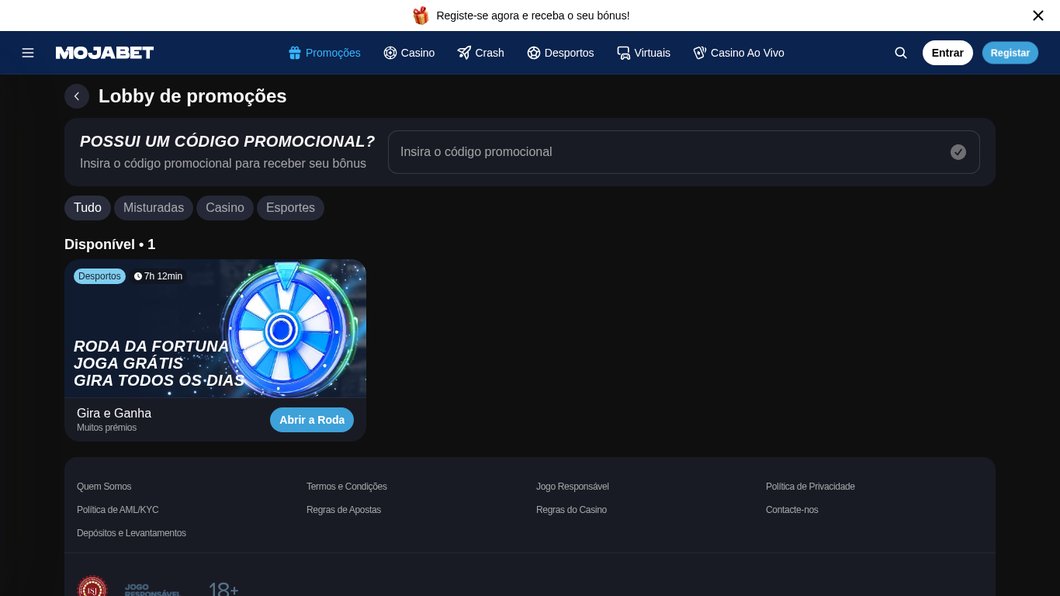Open the hamburger menu icon

click(28, 53)
